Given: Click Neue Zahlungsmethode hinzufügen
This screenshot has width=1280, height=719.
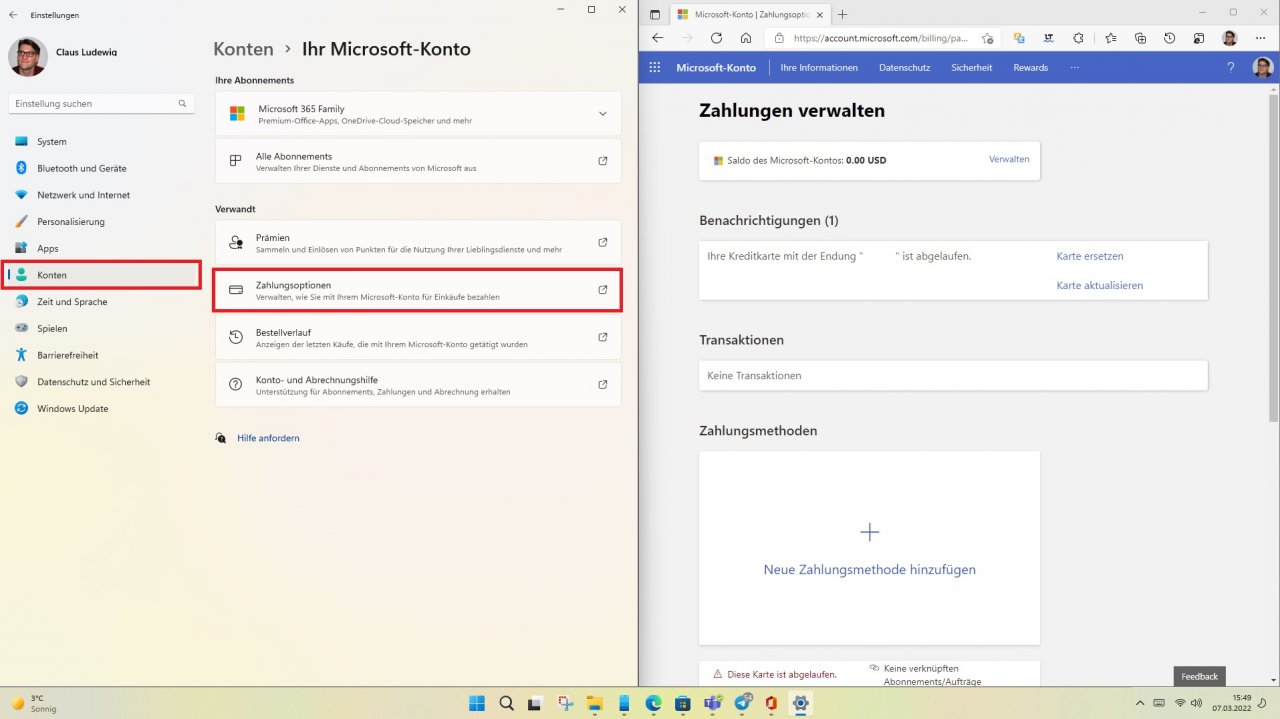Looking at the screenshot, I should (x=869, y=569).
